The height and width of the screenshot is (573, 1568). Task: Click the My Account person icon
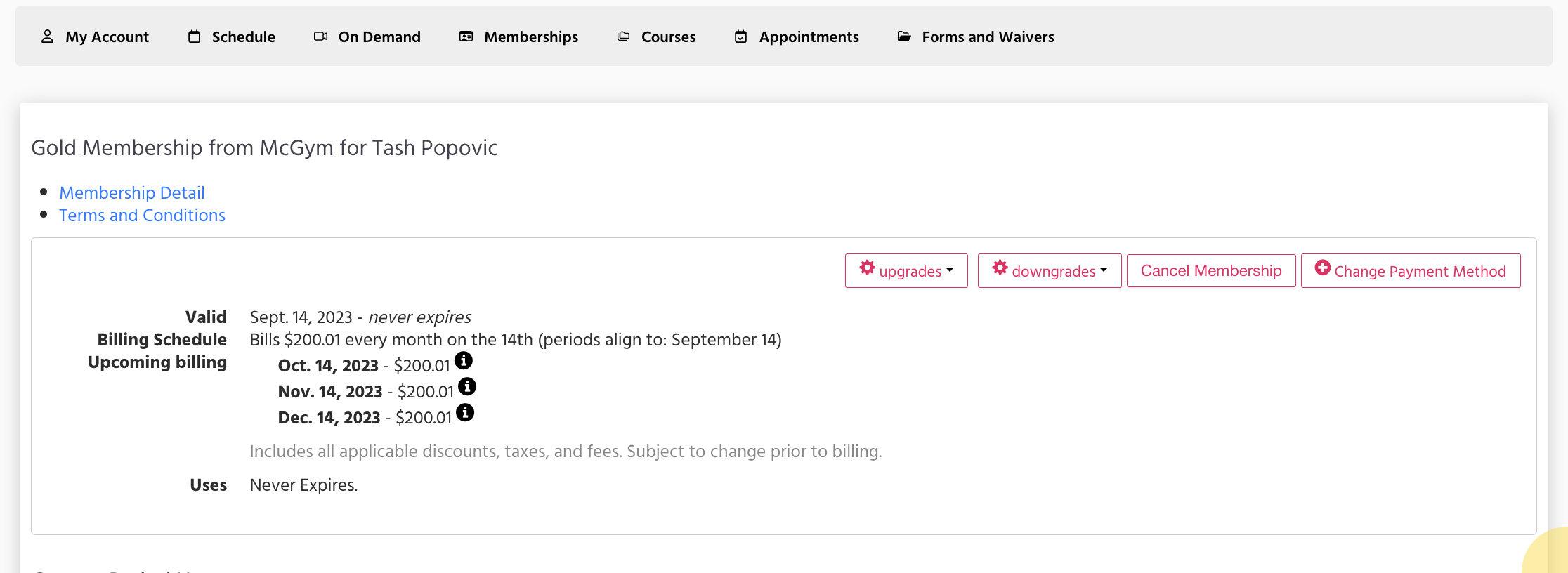click(x=47, y=37)
